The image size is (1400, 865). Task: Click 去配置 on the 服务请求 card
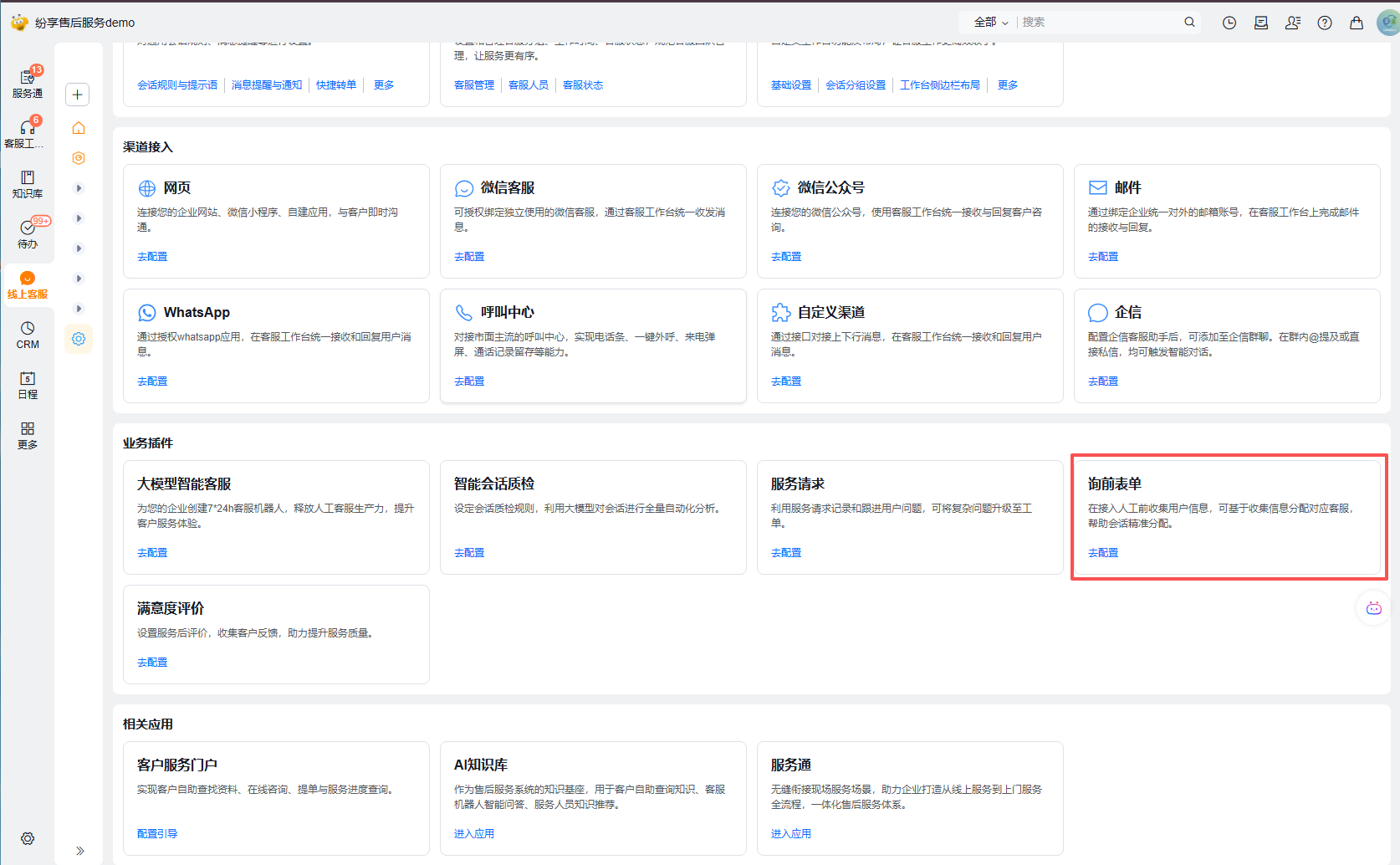pyautogui.click(x=786, y=553)
